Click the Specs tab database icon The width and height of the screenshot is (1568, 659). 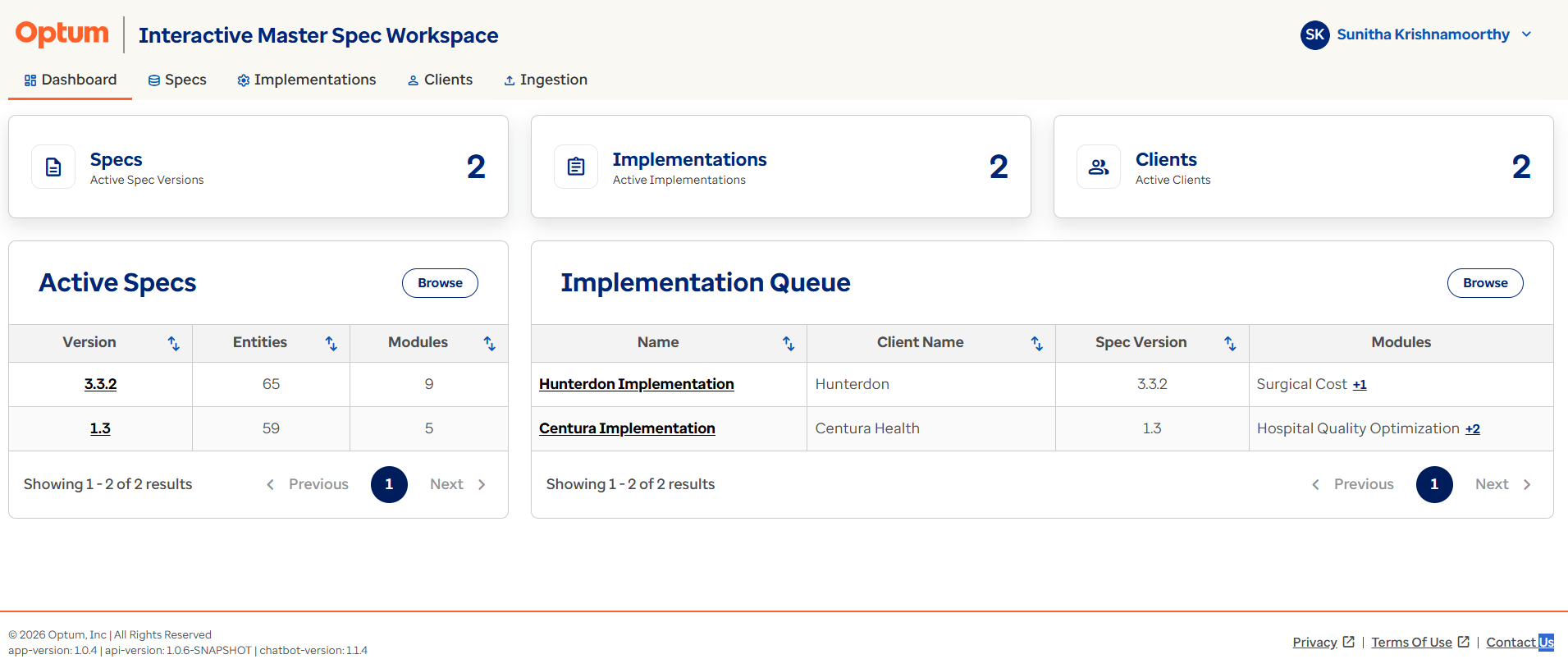point(153,80)
